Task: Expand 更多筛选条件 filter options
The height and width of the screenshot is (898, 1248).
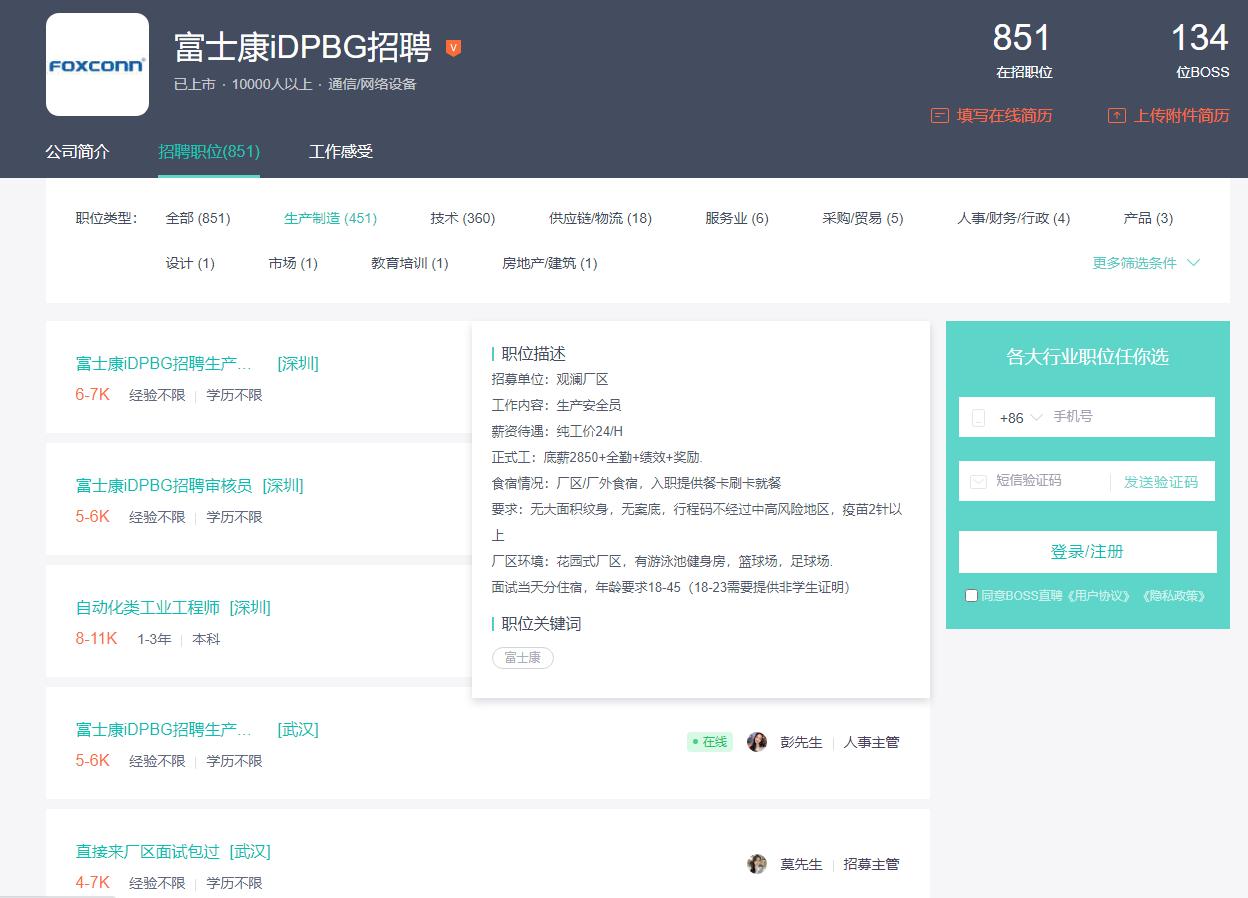Action: 1146,263
